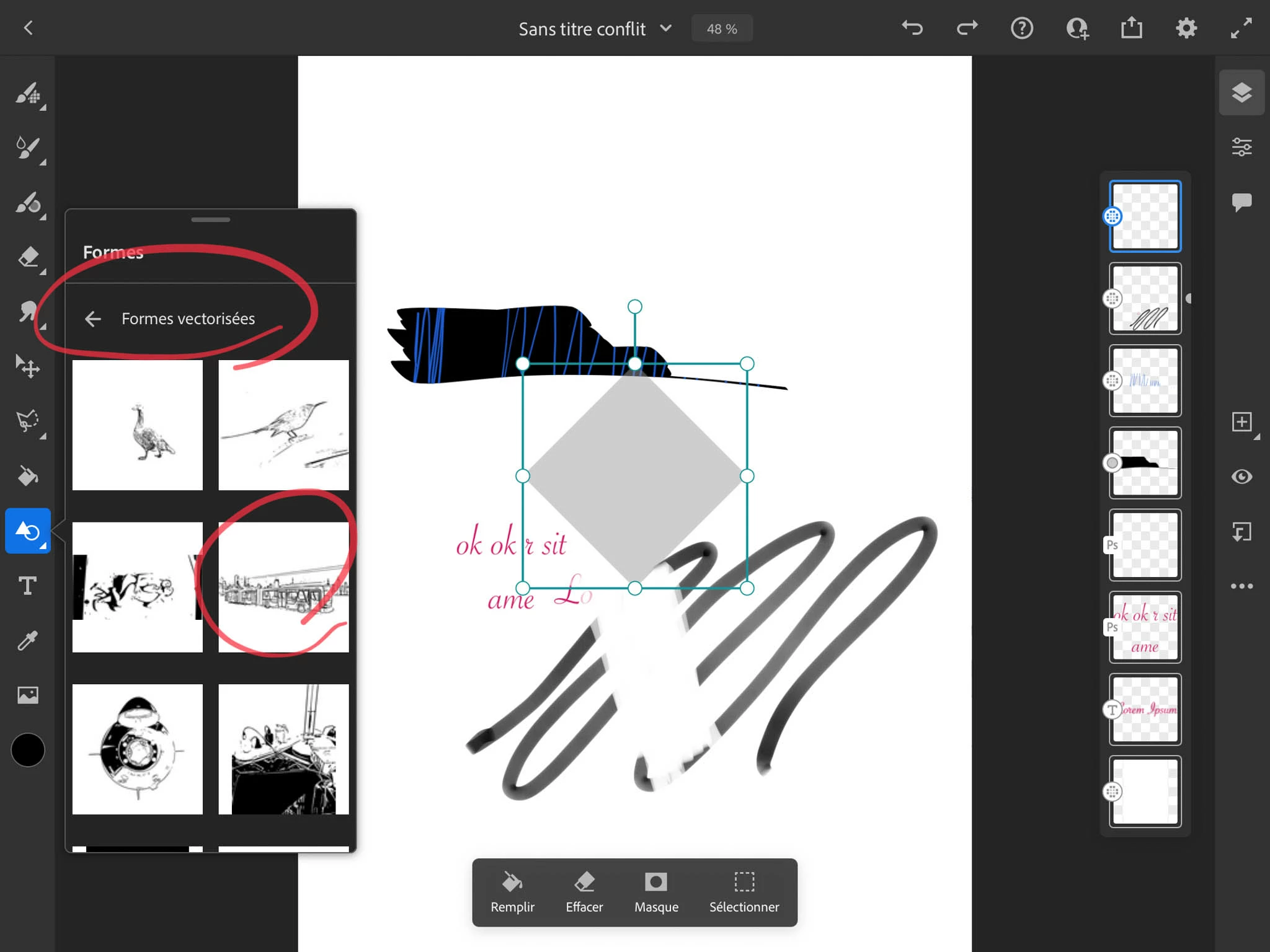Select the Eraser tool in left toolbar

pyautogui.click(x=28, y=257)
